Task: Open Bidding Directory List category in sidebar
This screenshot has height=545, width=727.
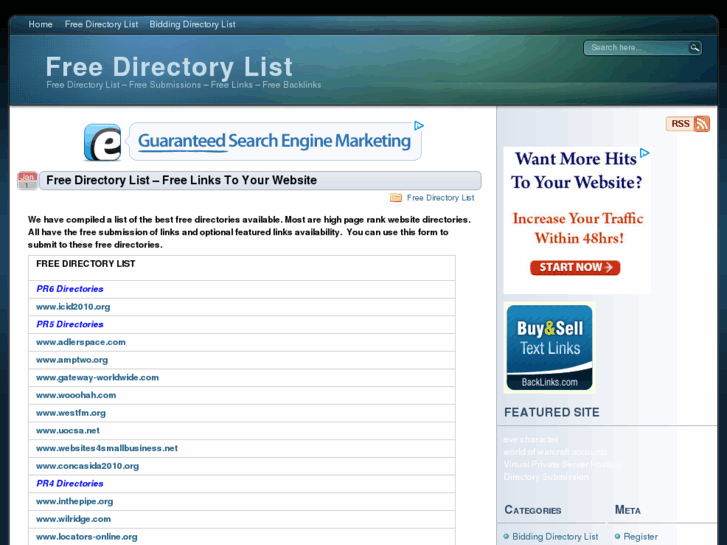Action: coord(555,537)
